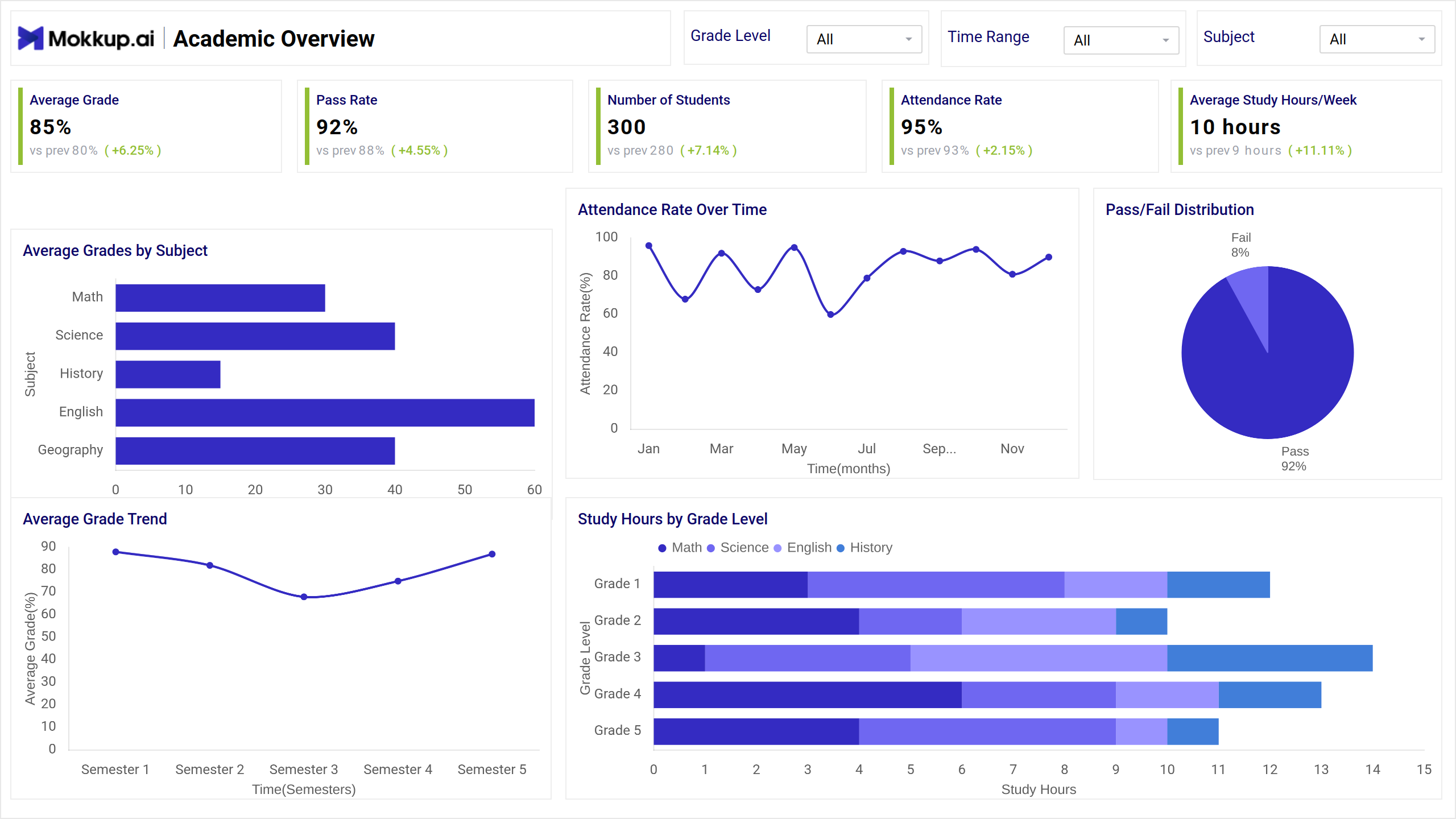Click the Fail 8% pie label

(1240, 245)
